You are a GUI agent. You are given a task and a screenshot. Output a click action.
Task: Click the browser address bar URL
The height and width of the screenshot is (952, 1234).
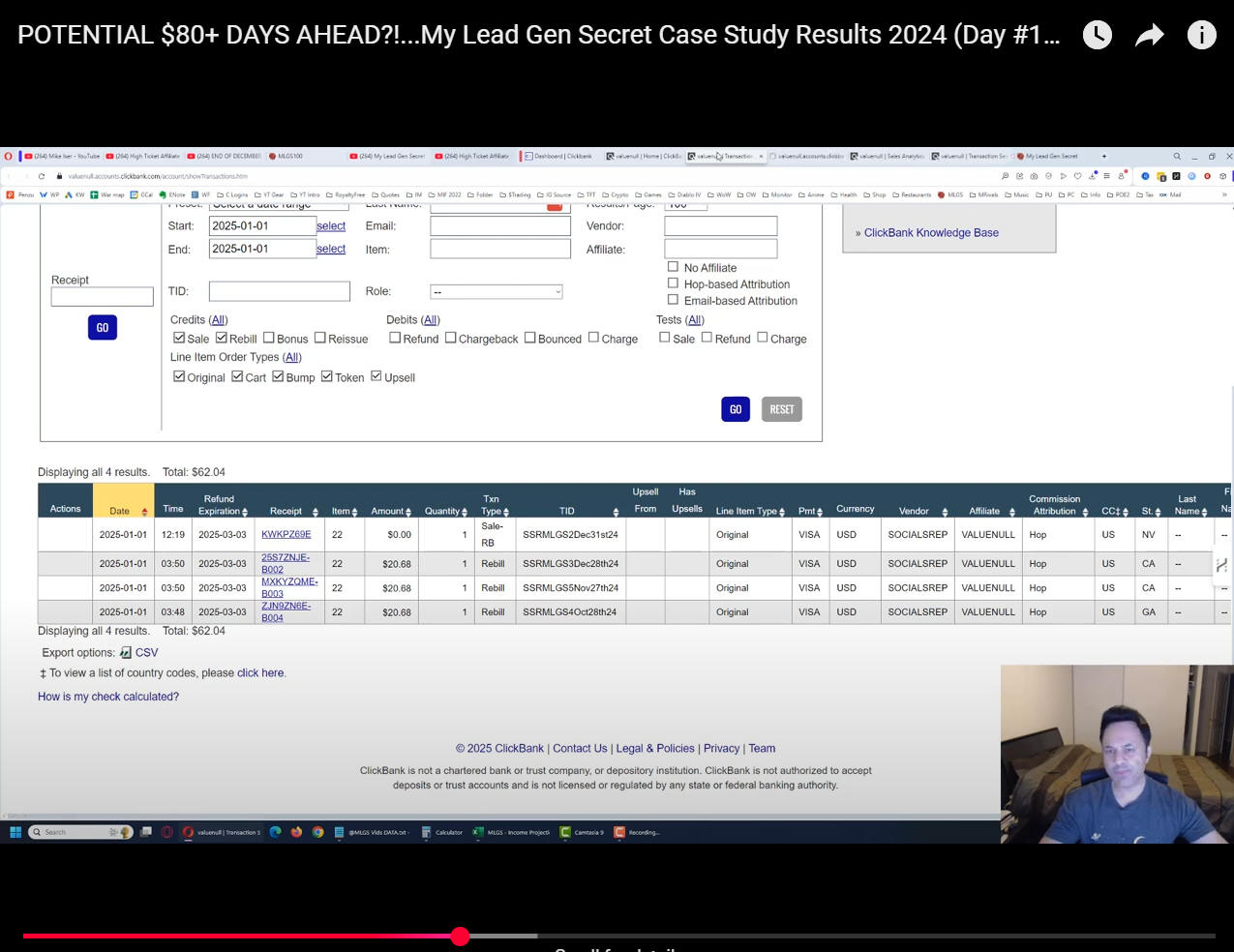158,176
